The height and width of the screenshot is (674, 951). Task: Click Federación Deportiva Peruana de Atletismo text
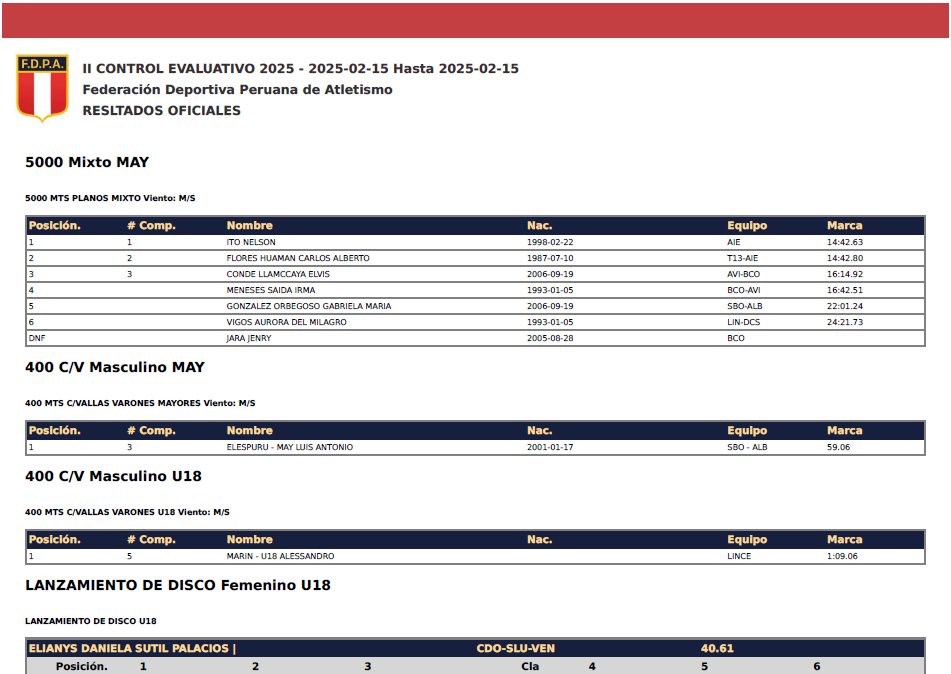(x=237, y=90)
